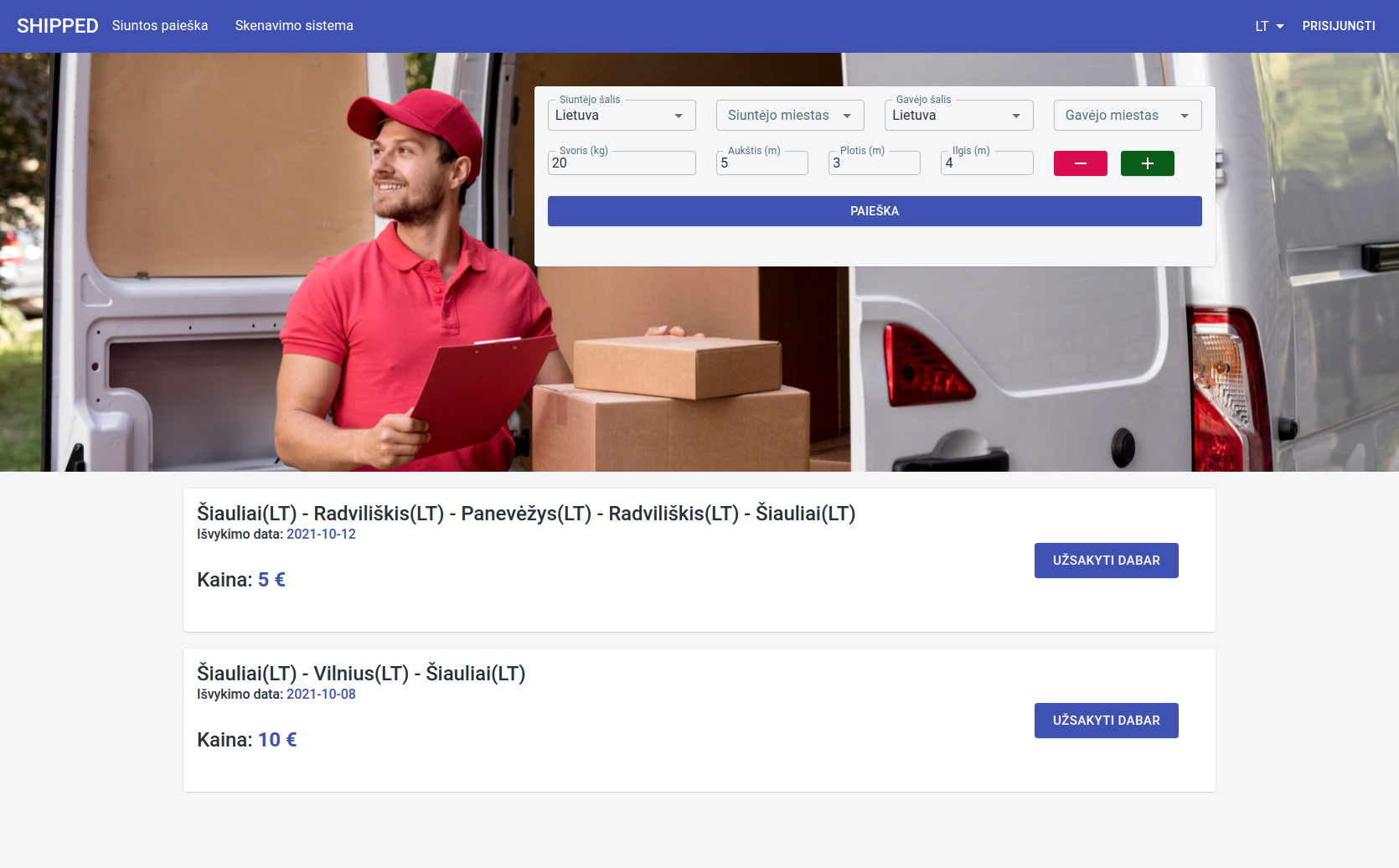Order the 5 € Panevėžys route now
The width and height of the screenshot is (1399, 868).
tap(1106, 561)
